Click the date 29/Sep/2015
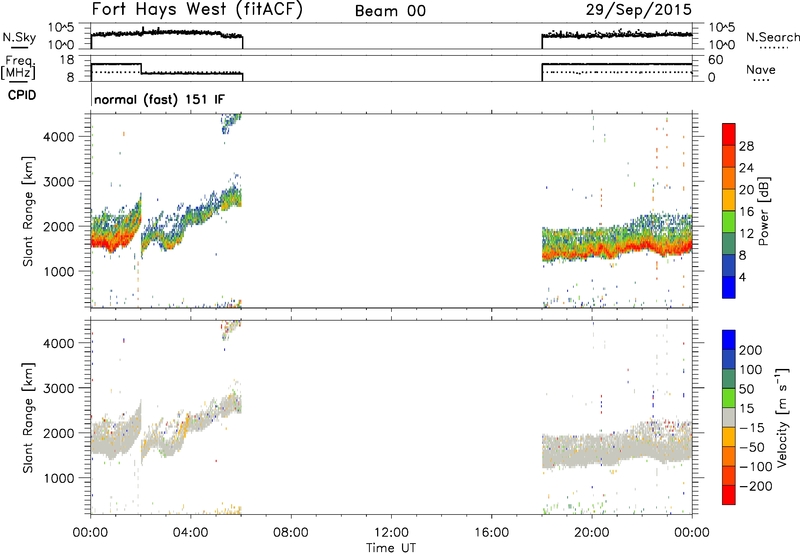The height and width of the screenshot is (554, 800). coord(638,10)
